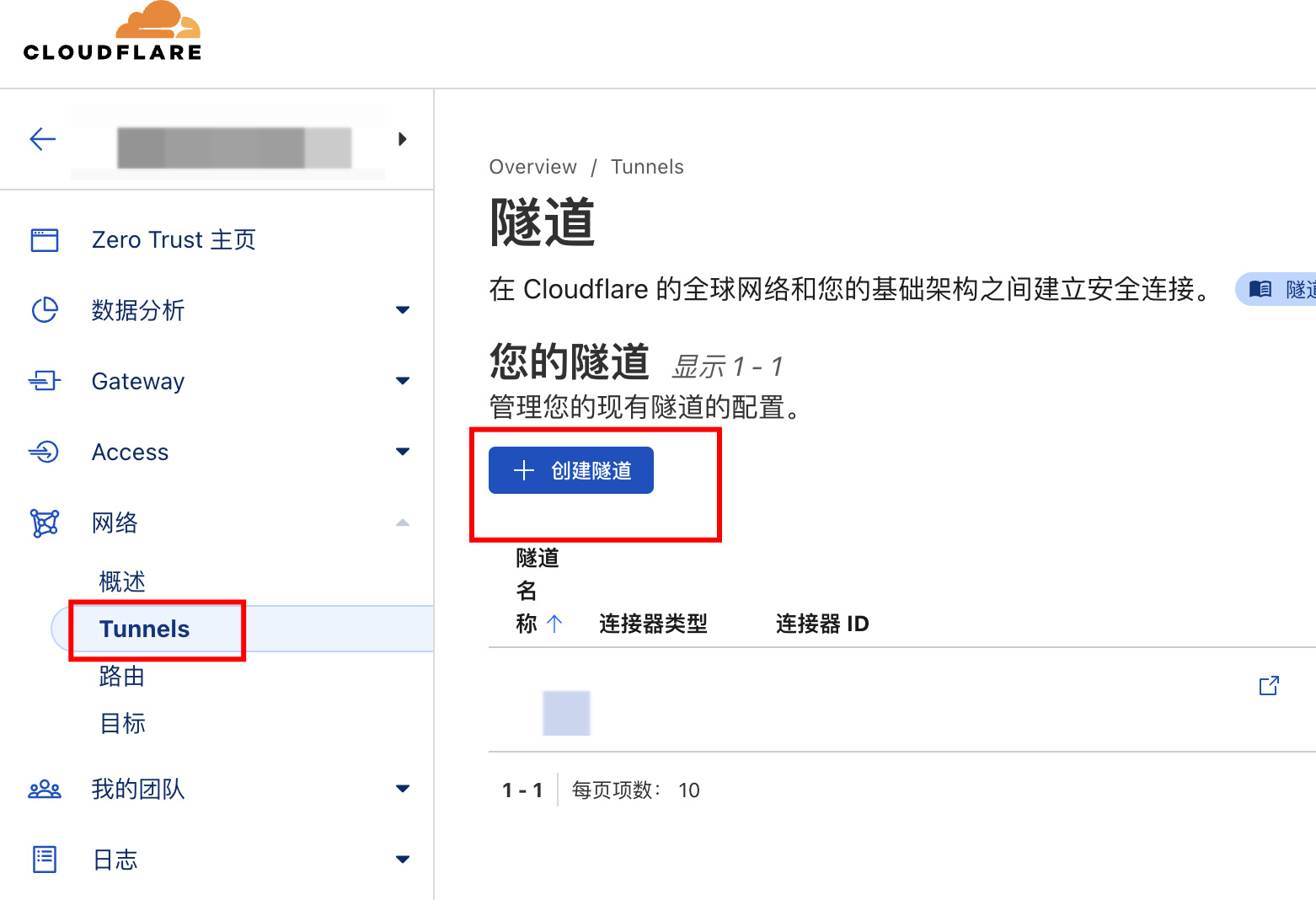Go back using the left arrow icon

pos(43,139)
